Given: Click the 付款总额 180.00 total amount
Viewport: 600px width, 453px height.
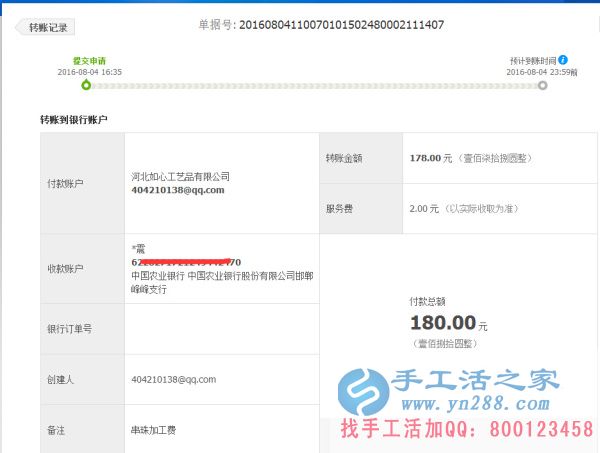Looking at the screenshot, I should click(x=442, y=322).
